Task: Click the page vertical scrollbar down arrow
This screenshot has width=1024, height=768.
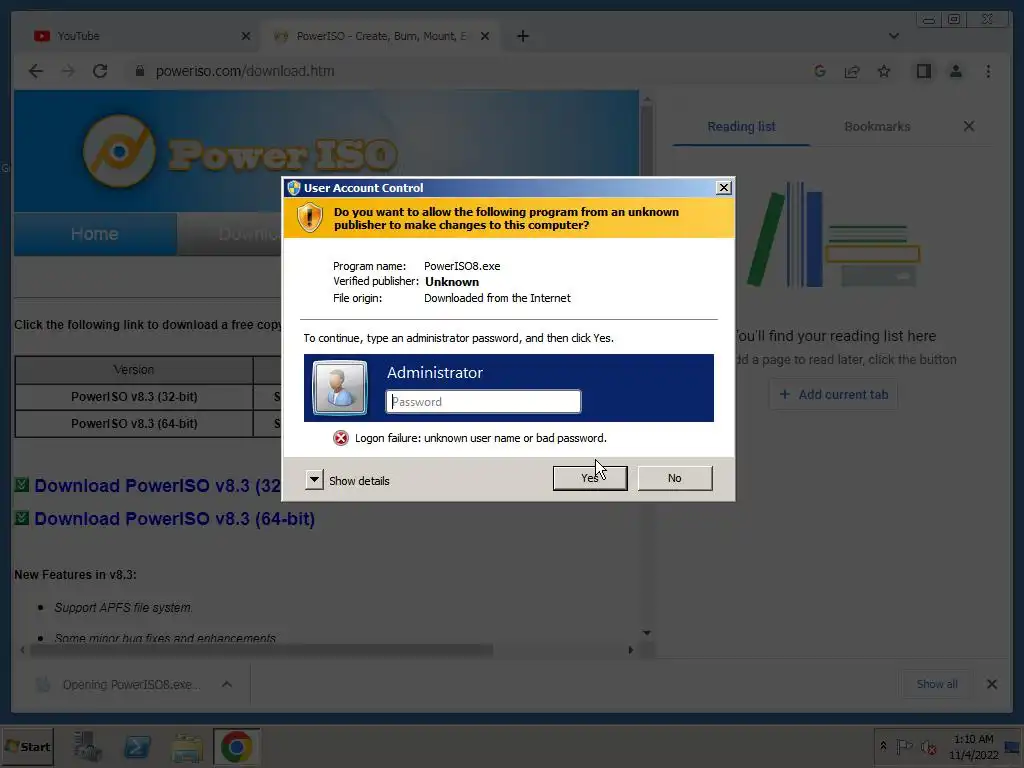Action: tap(647, 633)
